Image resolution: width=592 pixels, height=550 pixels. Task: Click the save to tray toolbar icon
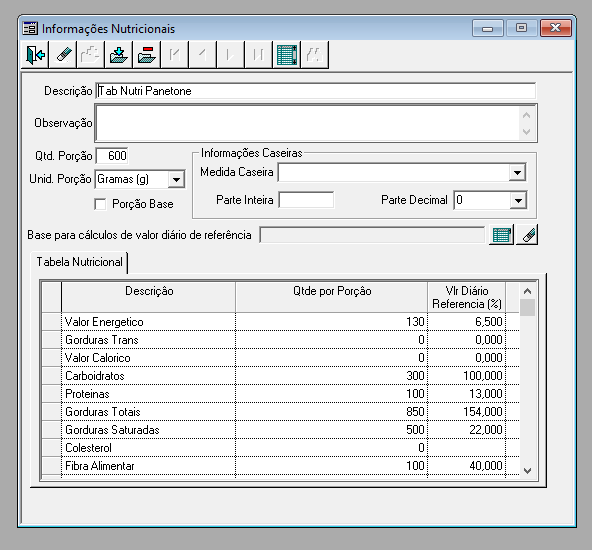point(119,55)
